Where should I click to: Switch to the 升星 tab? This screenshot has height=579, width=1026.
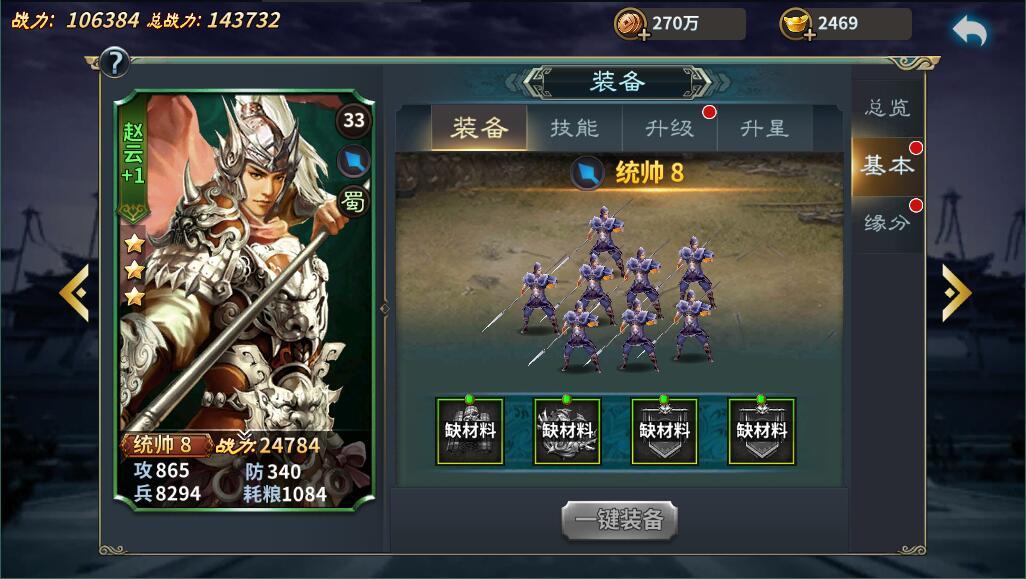tap(764, 128)
